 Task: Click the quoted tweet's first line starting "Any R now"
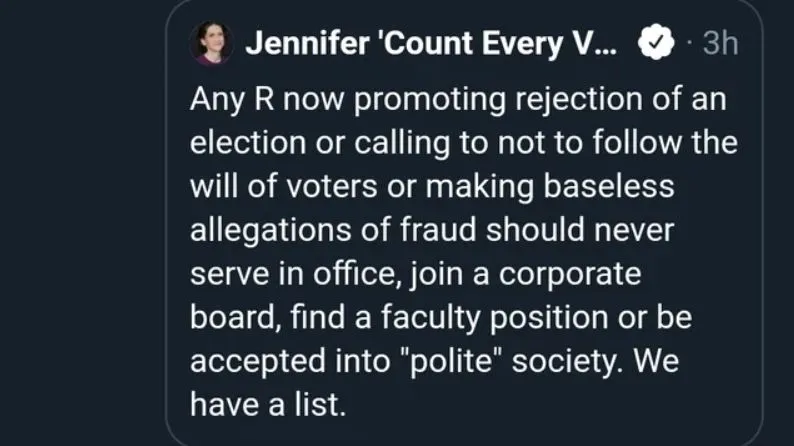(x=462, y=100)
